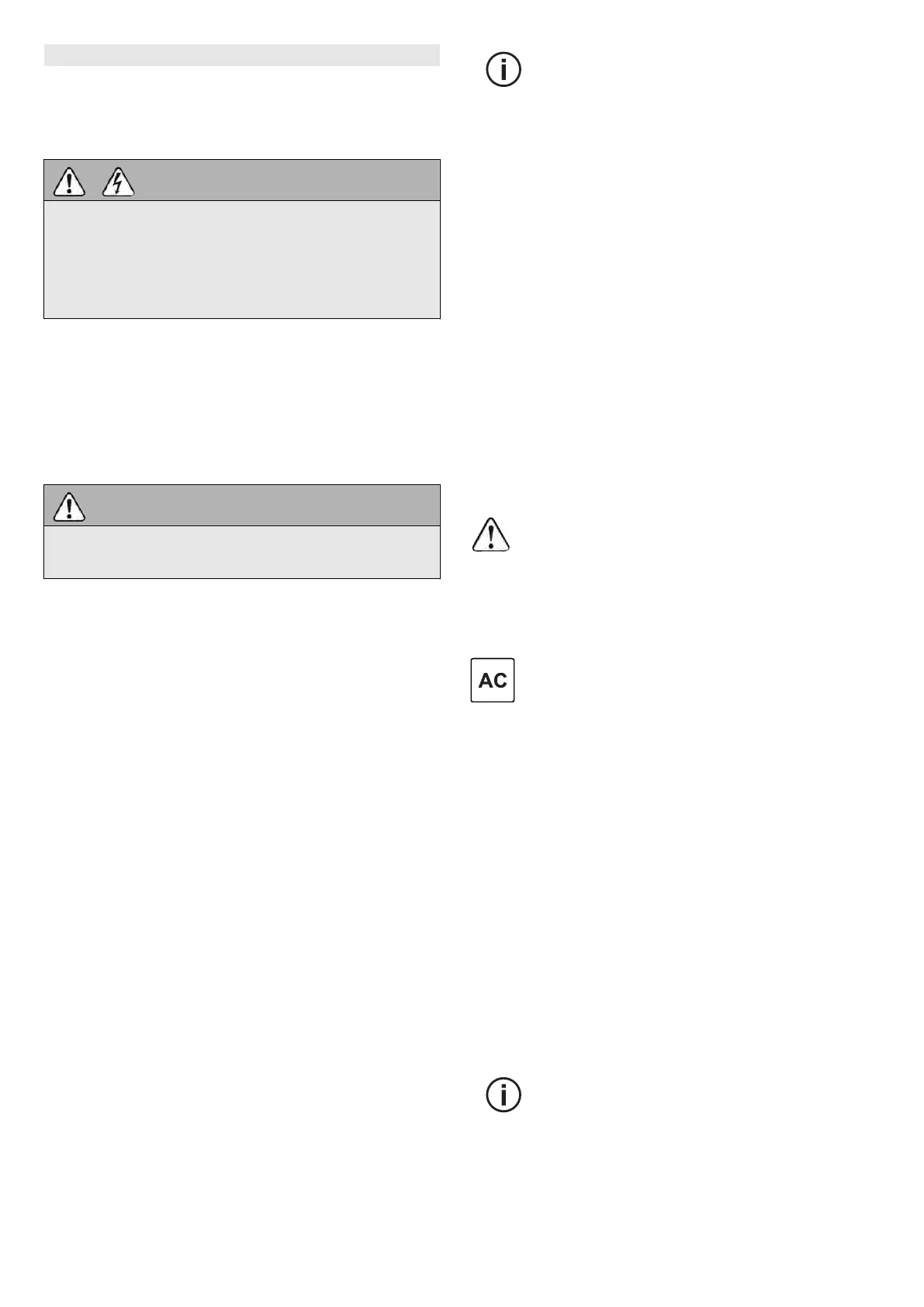
Task: Click the warning triangle in the single-icon warning header
Action: tap(69, 507)
